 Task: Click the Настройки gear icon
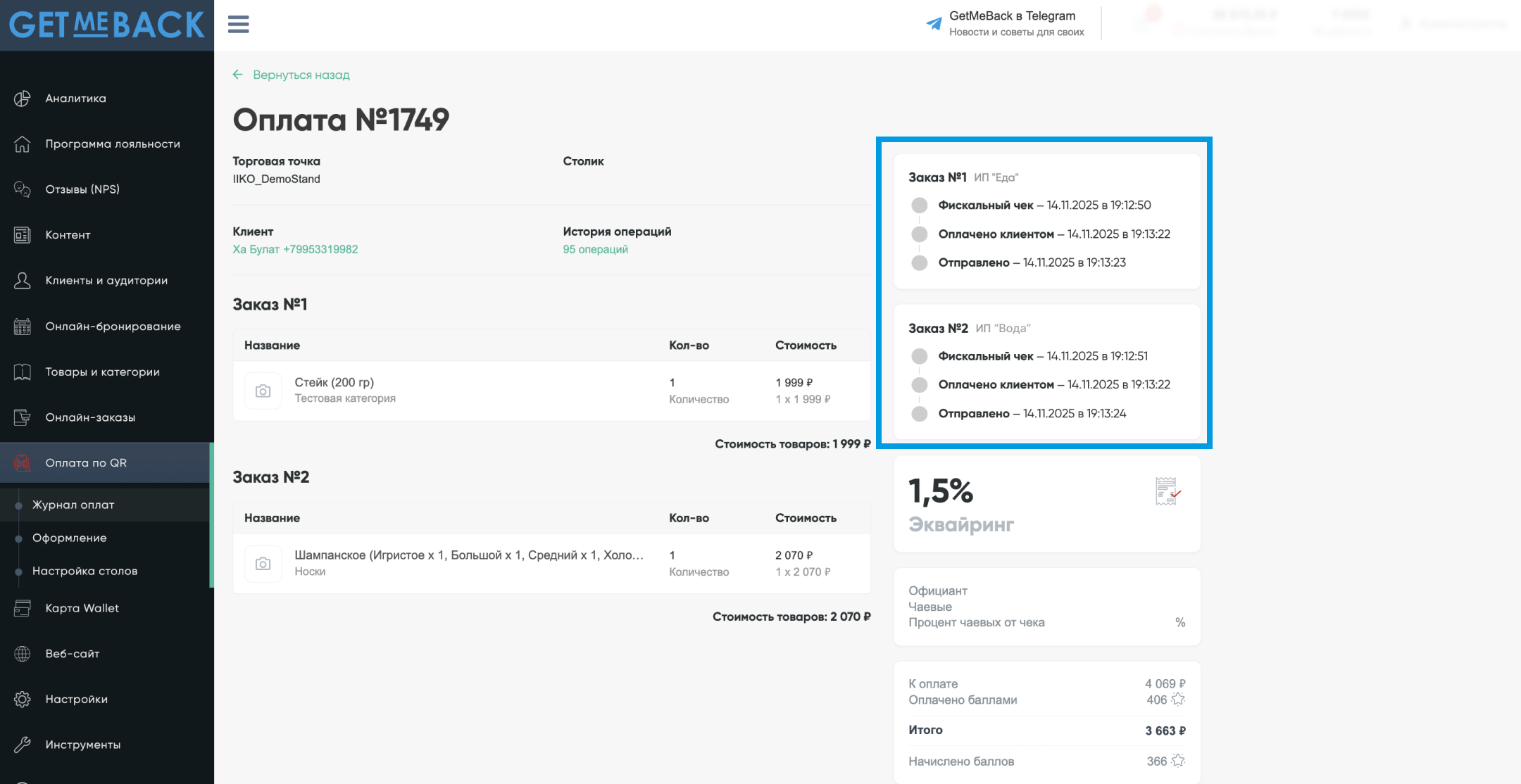[x=23, y=699]
